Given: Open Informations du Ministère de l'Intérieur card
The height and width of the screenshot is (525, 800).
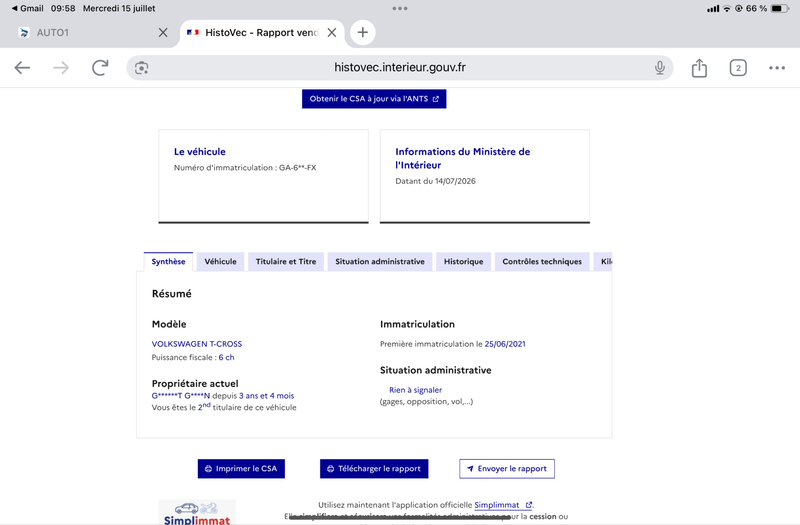Looking at the screenshot, I should pos(485,176).
